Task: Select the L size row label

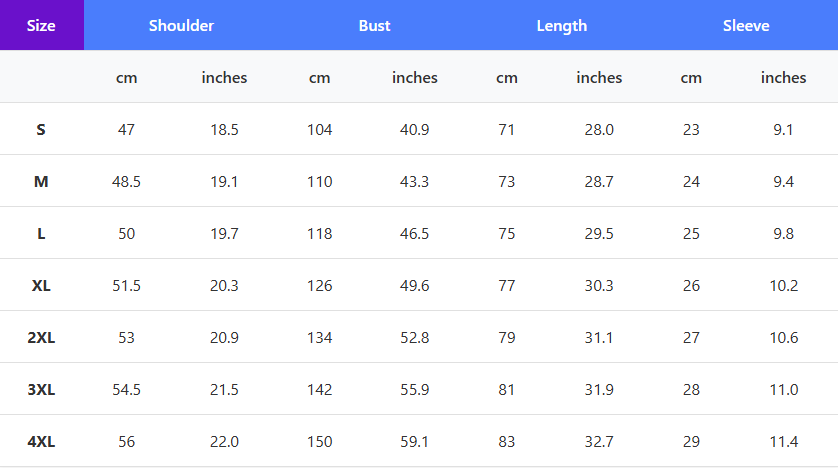Action: tap(41, 233)
